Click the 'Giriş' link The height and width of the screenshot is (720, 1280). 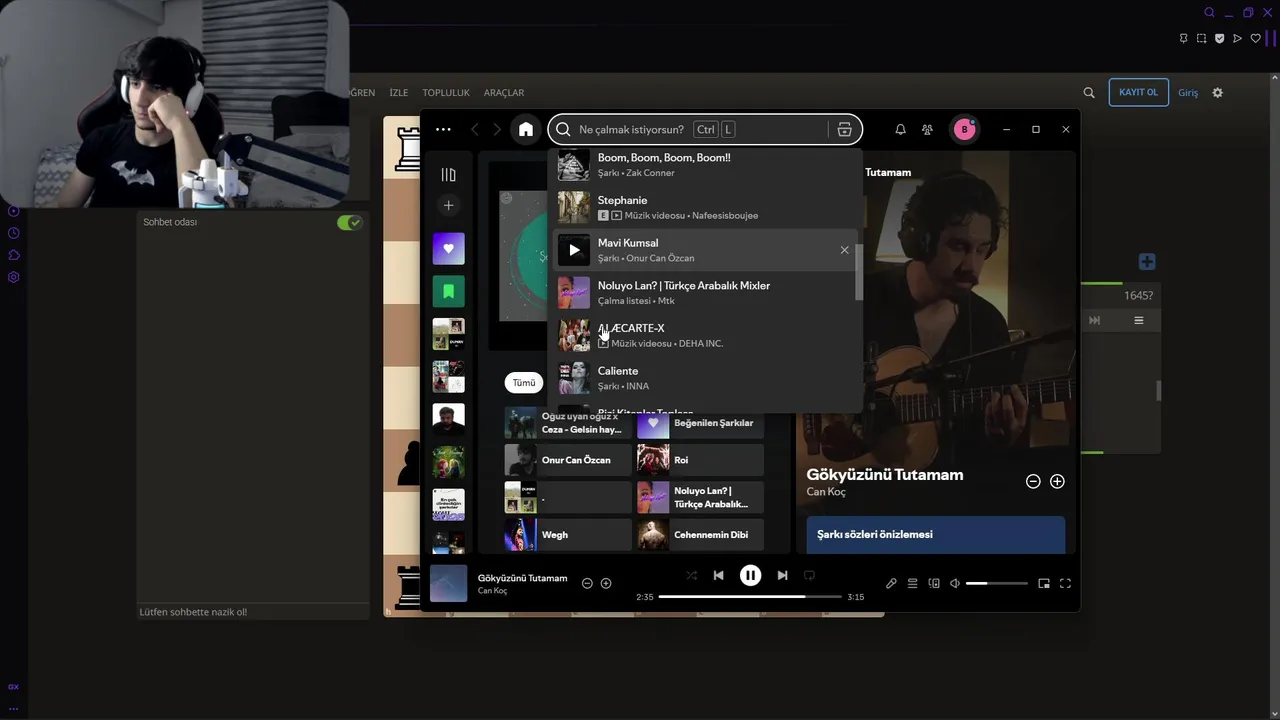pyautogui.click(x=1188, y=93)
